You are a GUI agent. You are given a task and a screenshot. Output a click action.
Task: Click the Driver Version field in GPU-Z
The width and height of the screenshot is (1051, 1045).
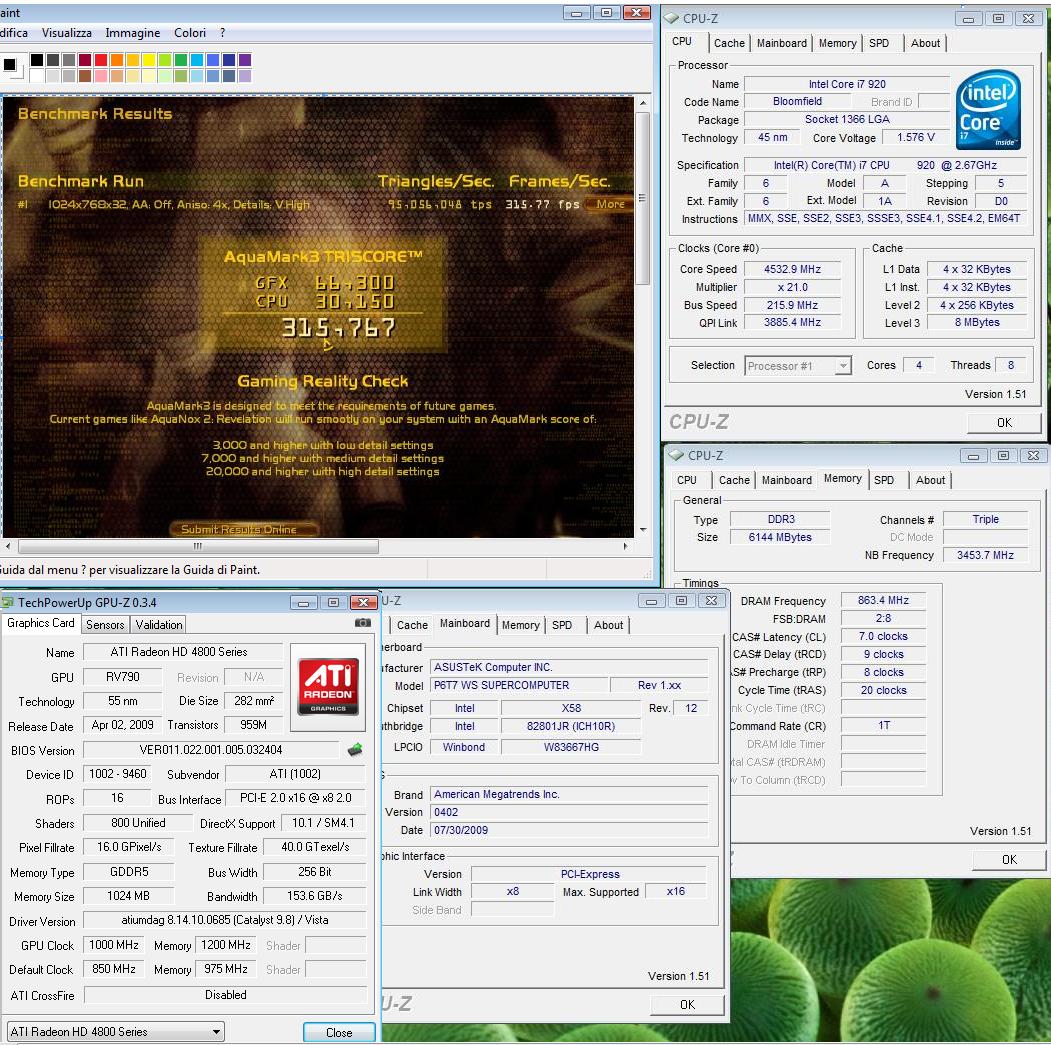pos(225,920)
